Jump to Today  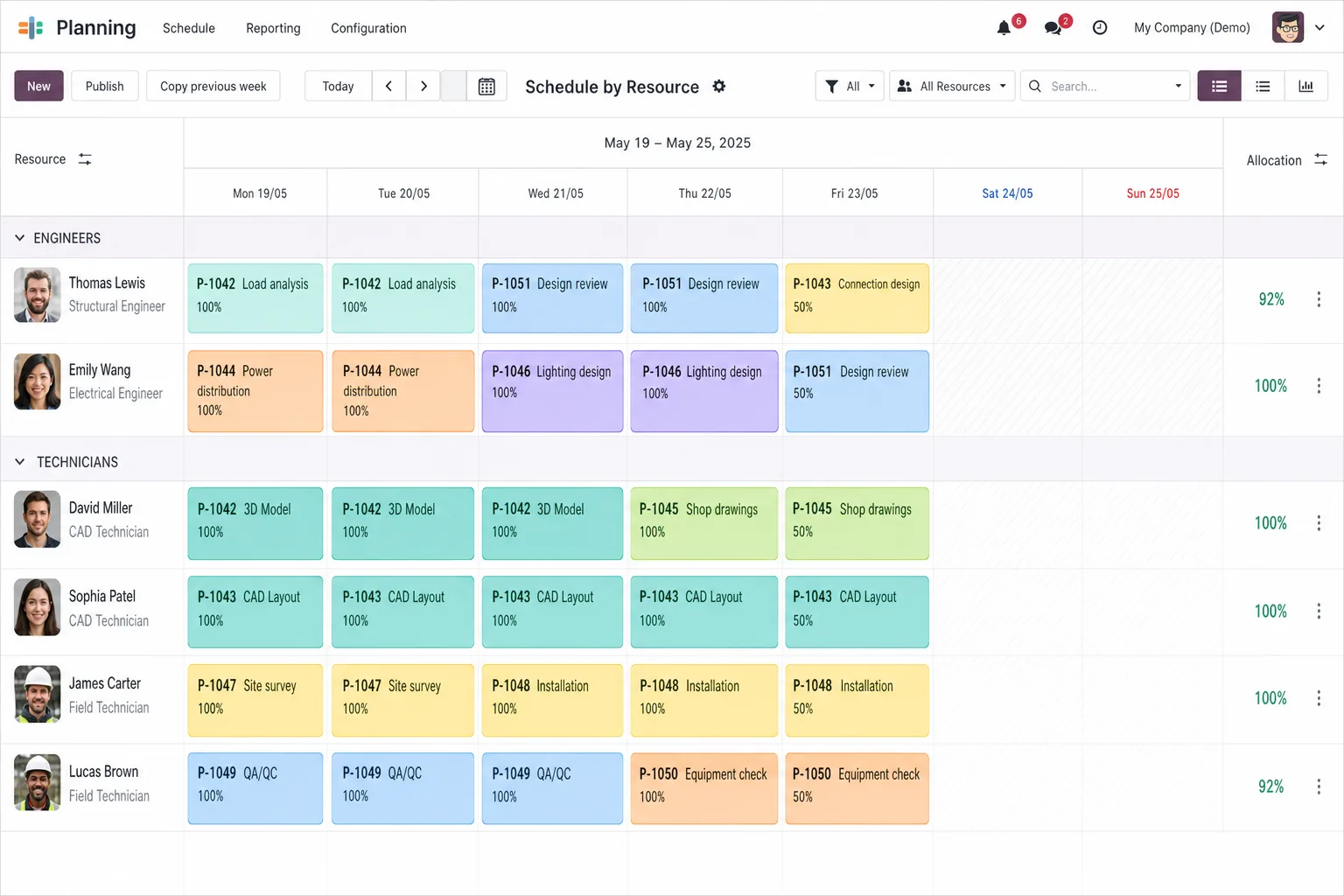point(338,86)
